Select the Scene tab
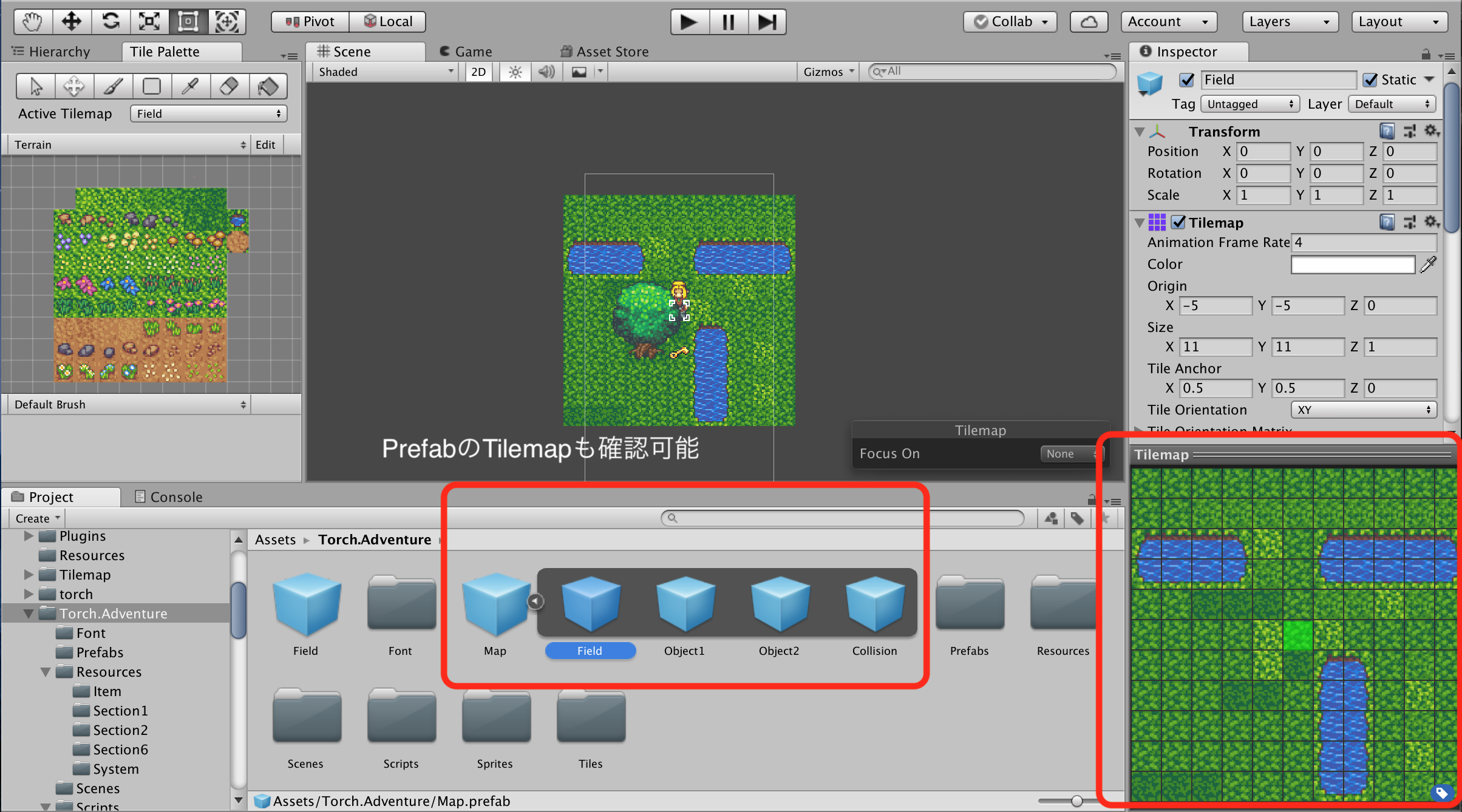The image size is (1462, 812). click(x=364, y=52)
